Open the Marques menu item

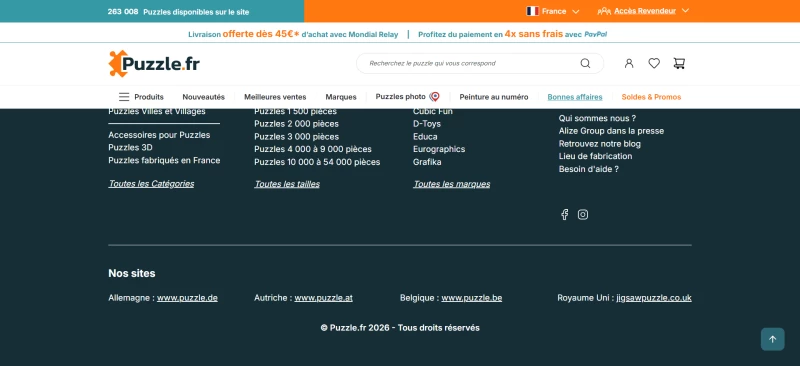(x=341, y=97)
